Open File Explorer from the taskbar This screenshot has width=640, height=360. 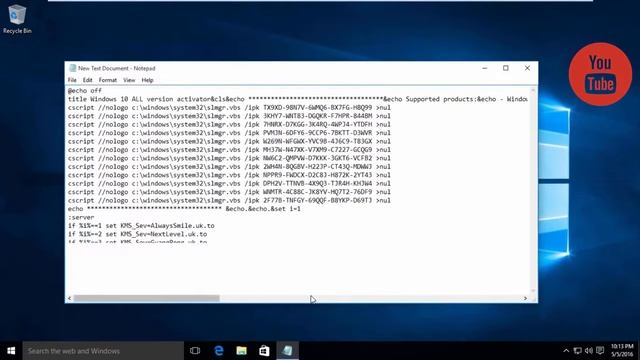point(242,351)
